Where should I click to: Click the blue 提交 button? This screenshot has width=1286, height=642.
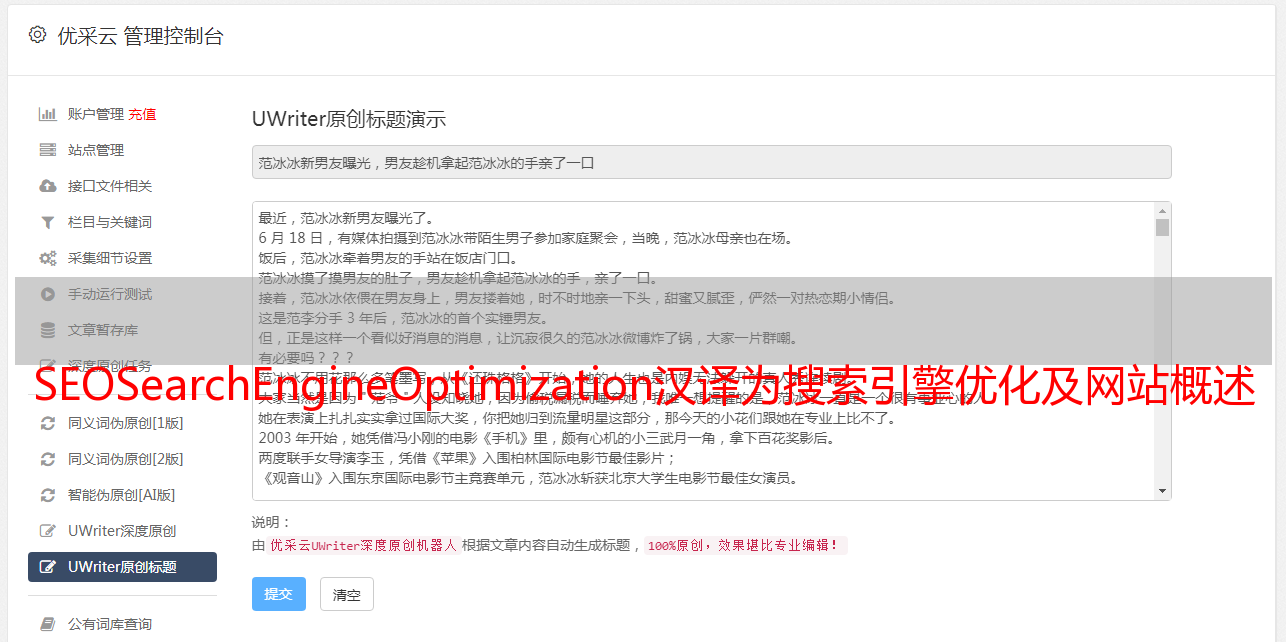tap(279, 594)
